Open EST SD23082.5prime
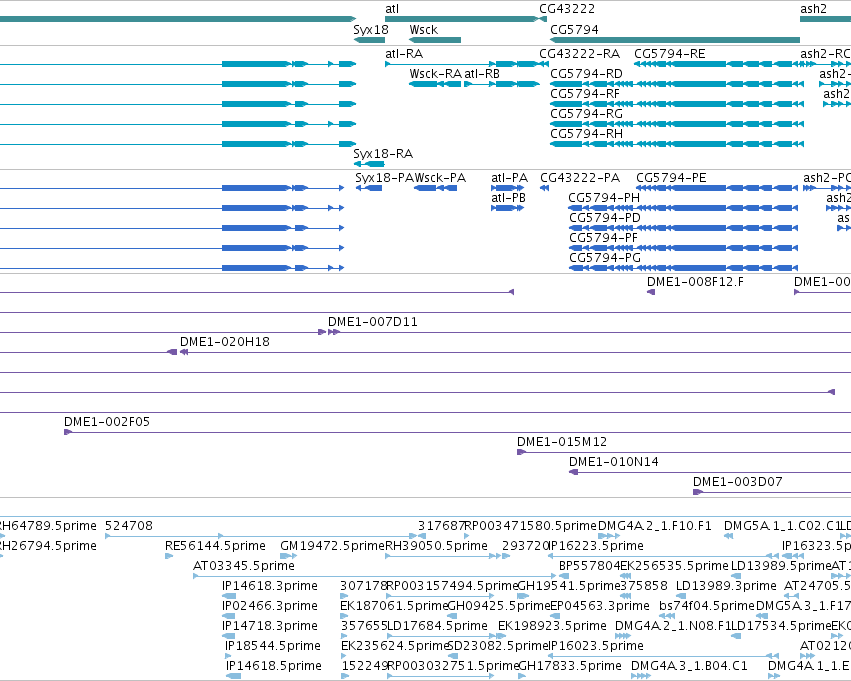This screenshot has width=851, height=681. pos(498,647)
